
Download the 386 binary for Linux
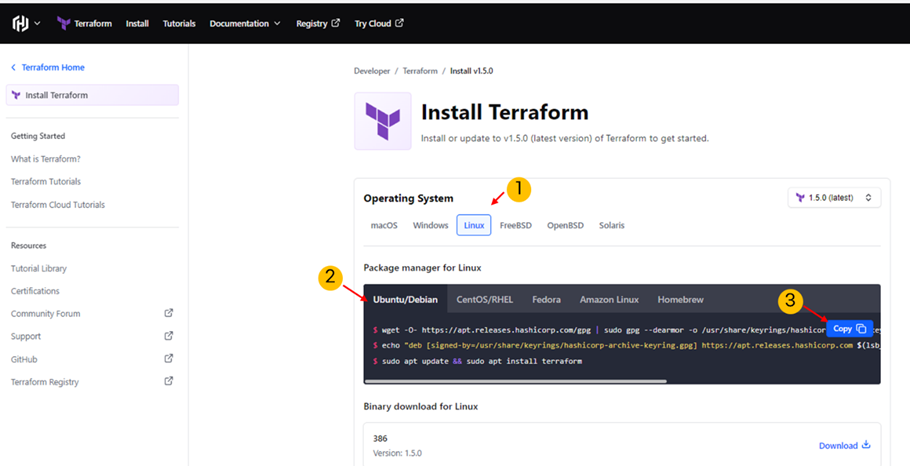(x=844, y=445)
